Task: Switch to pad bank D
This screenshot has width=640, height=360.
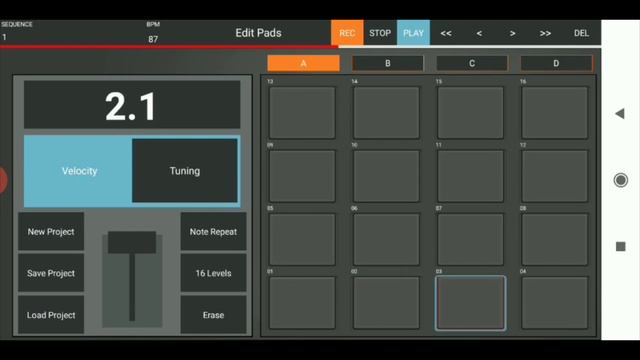Action: (556, 63)
